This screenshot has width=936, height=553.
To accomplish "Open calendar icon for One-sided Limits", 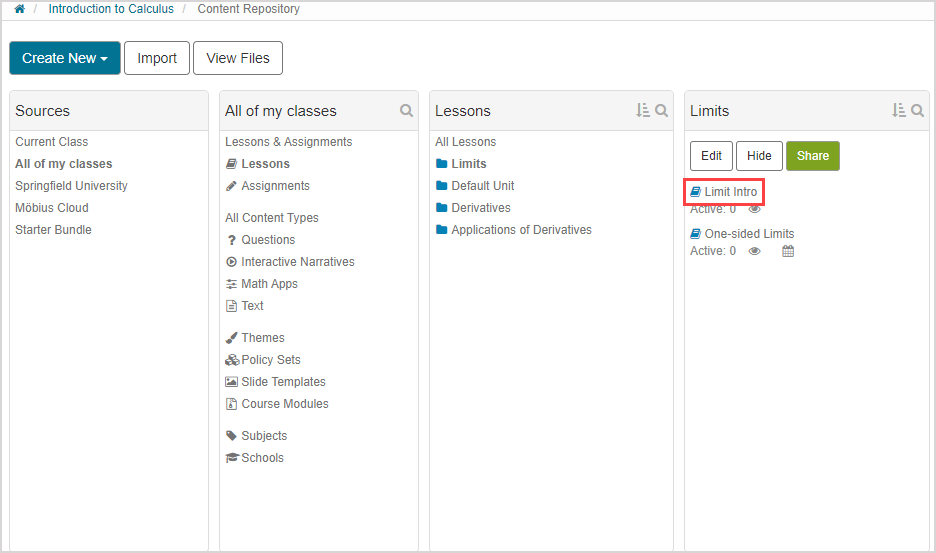I will (x=787, y=252).
